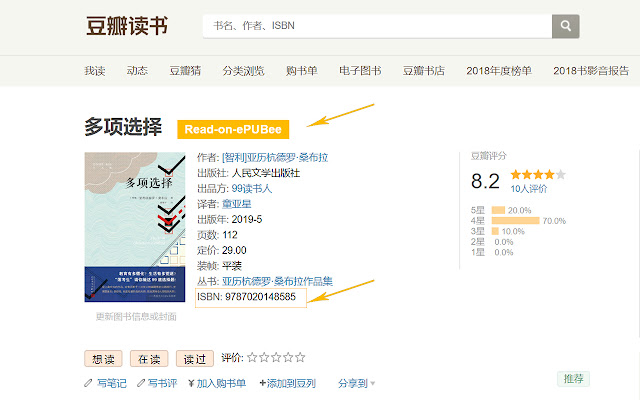
Task: Click the yellow rating stars beside 8.2
Action: click(538, 175)
